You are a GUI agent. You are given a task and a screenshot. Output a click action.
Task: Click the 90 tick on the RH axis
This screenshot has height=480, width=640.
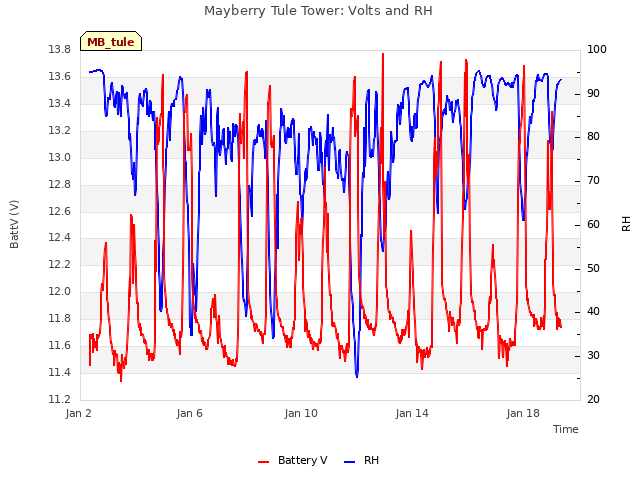(593, 93)
